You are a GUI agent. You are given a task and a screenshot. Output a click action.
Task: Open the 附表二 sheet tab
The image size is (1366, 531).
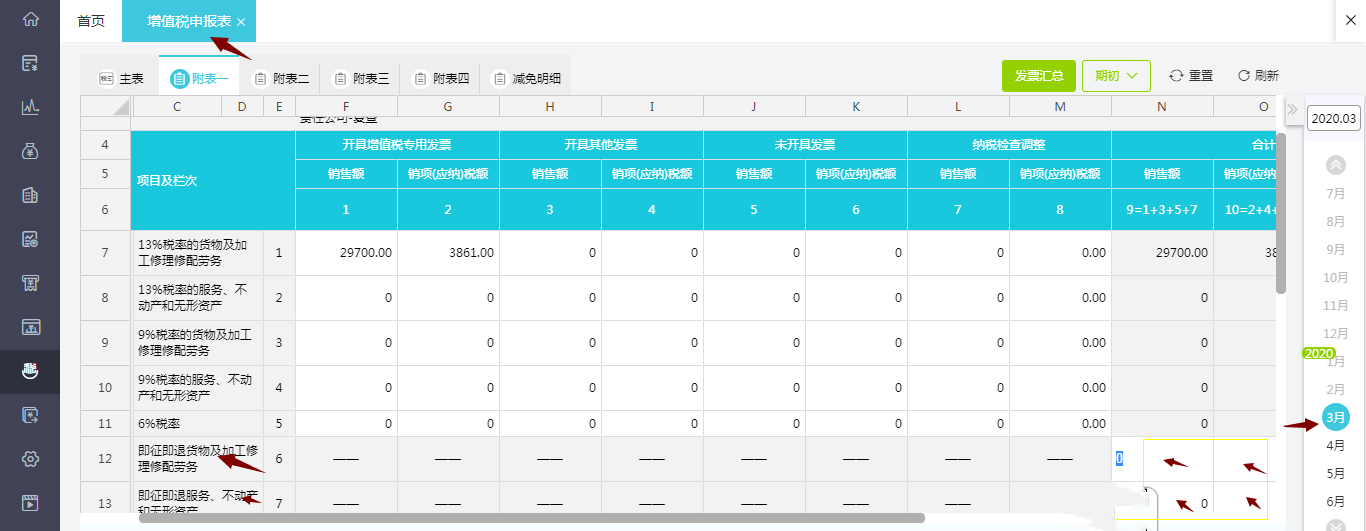[x=280, y=79]
